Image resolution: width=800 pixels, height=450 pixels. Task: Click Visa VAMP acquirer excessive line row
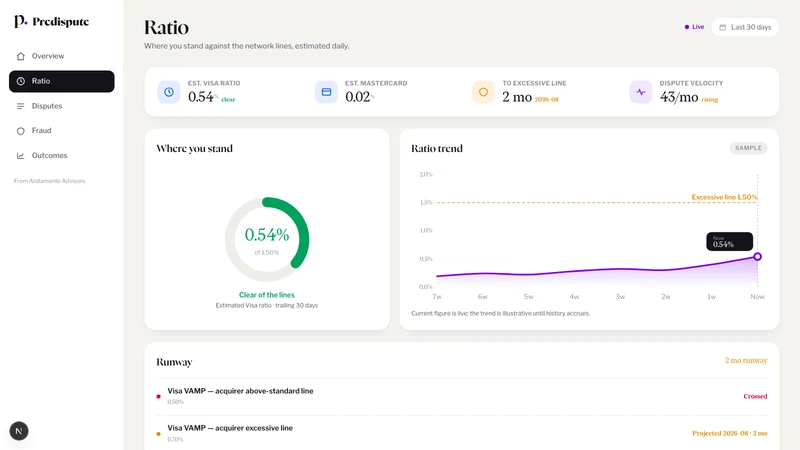(x=462, y=433)
